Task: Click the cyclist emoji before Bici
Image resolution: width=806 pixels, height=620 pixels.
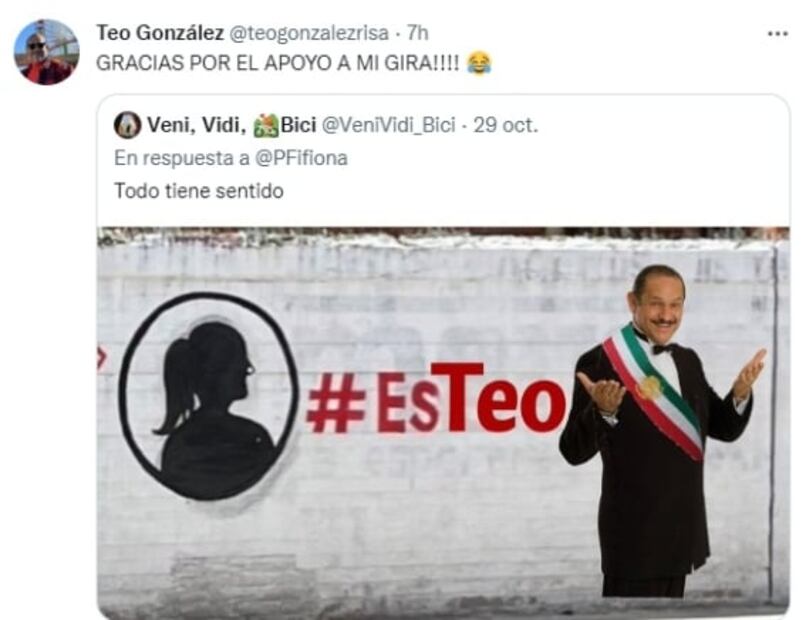Action: (266, 125)
